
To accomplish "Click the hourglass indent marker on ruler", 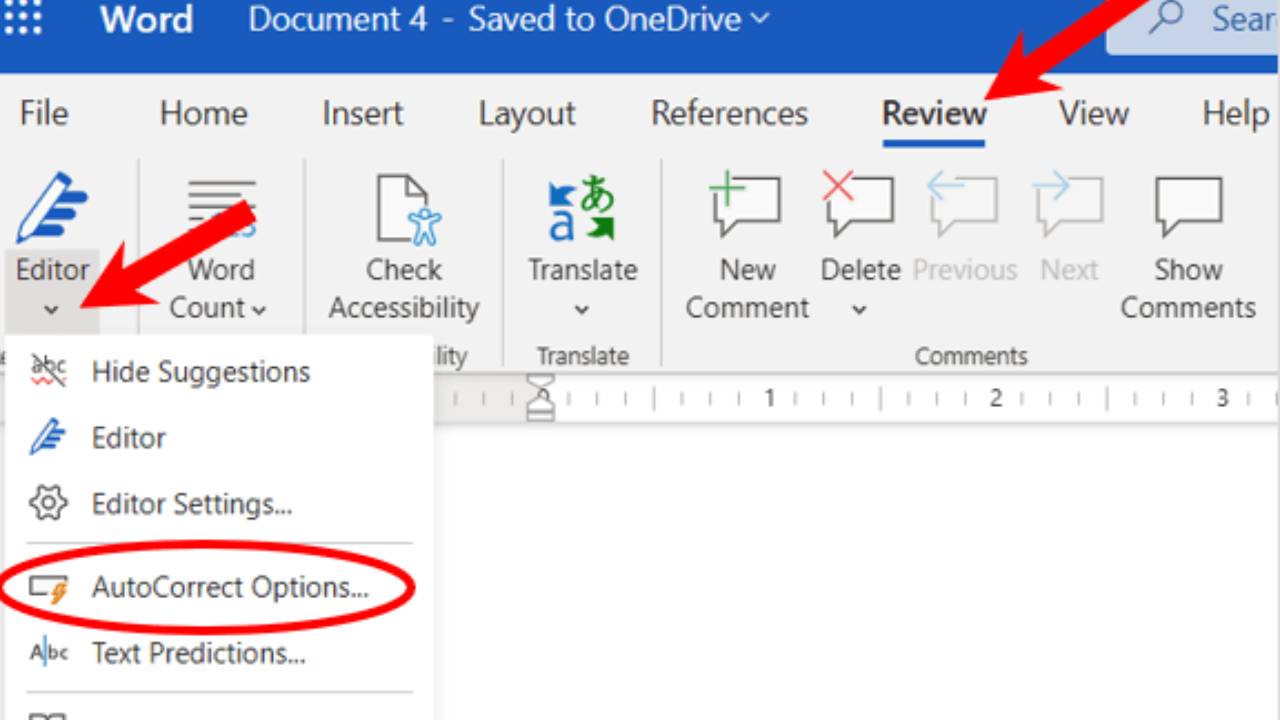I will [x=541, y=399].
